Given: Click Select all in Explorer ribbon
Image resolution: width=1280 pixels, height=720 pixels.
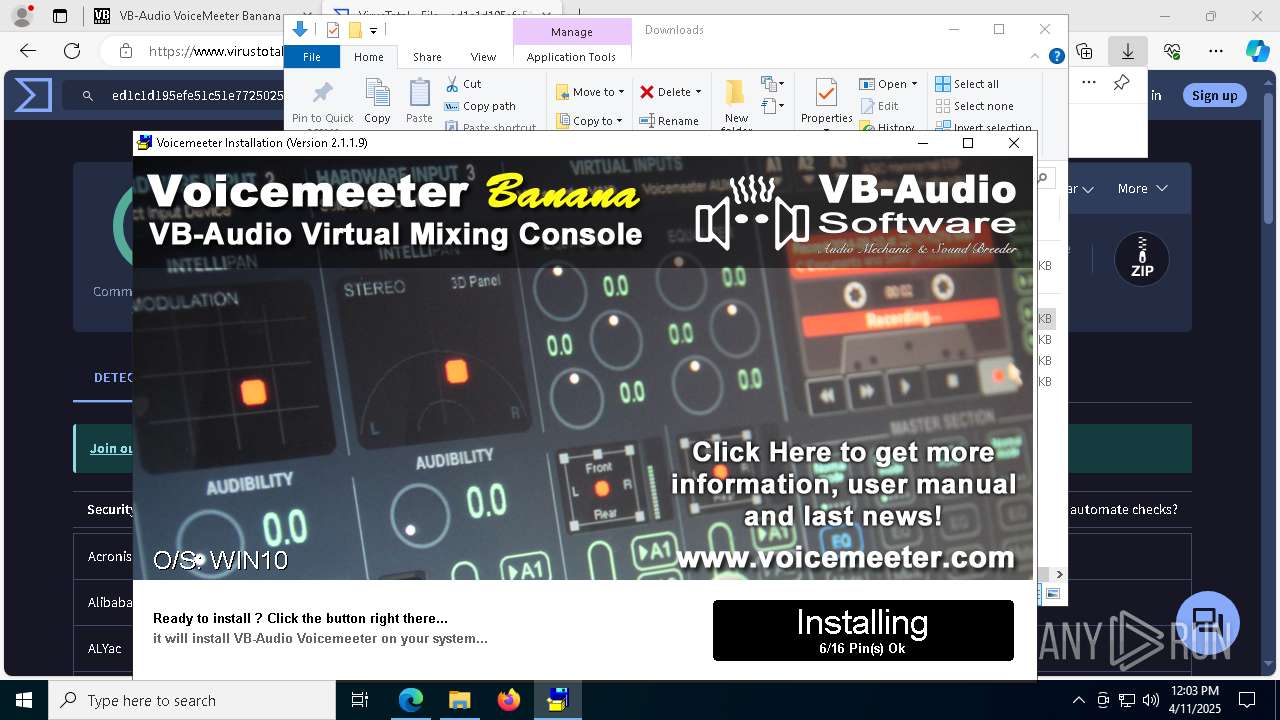Looking at the screenshot, I should click(967, 84).
